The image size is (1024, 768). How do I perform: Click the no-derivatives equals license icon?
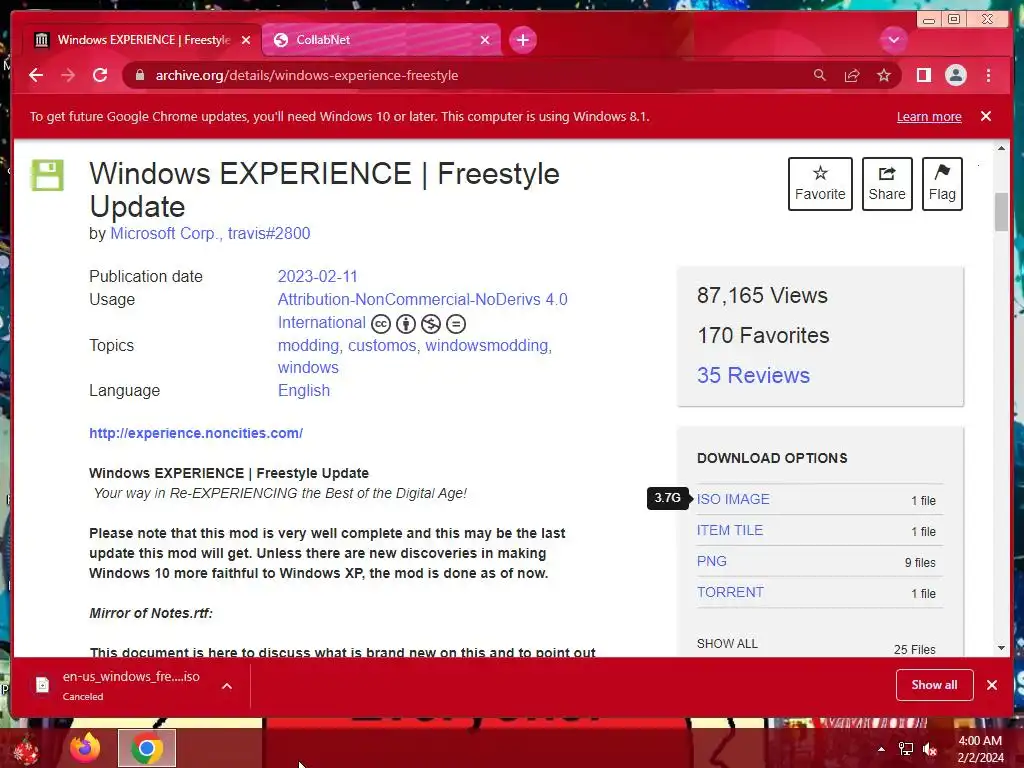455,323
